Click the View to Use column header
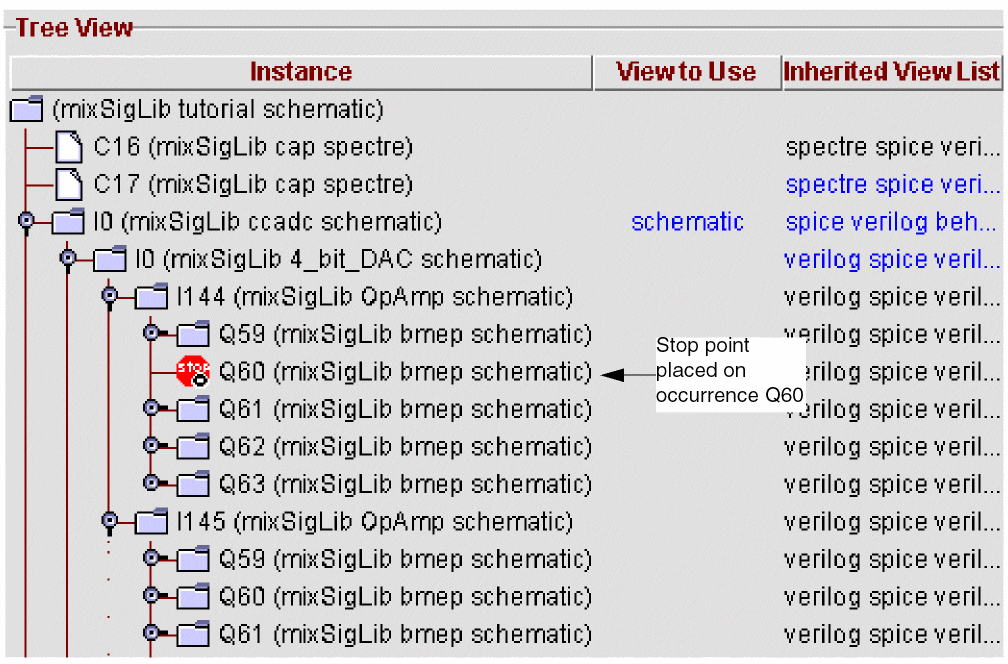This screenshot has width=1008, height=664. click(x=686, y=72)
